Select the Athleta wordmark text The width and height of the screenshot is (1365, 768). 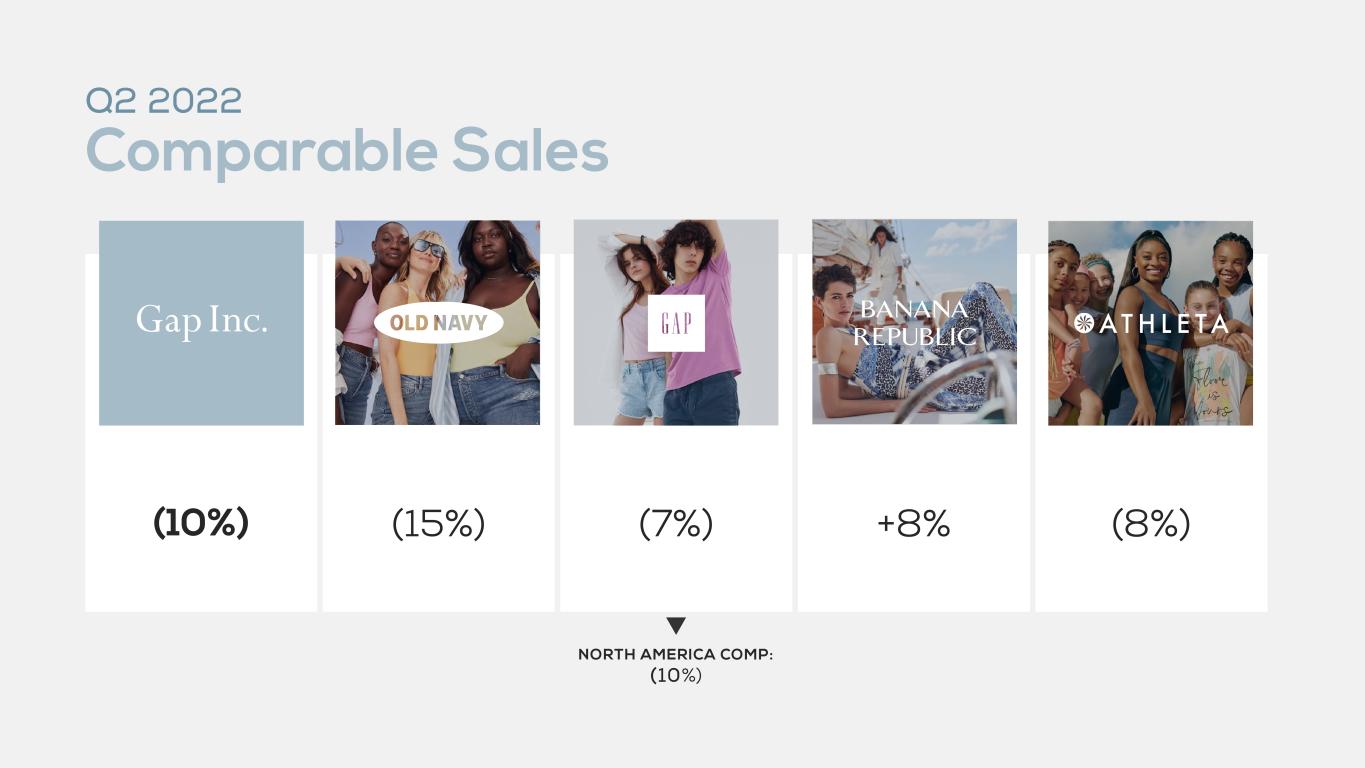click(x=1163, y=323)
